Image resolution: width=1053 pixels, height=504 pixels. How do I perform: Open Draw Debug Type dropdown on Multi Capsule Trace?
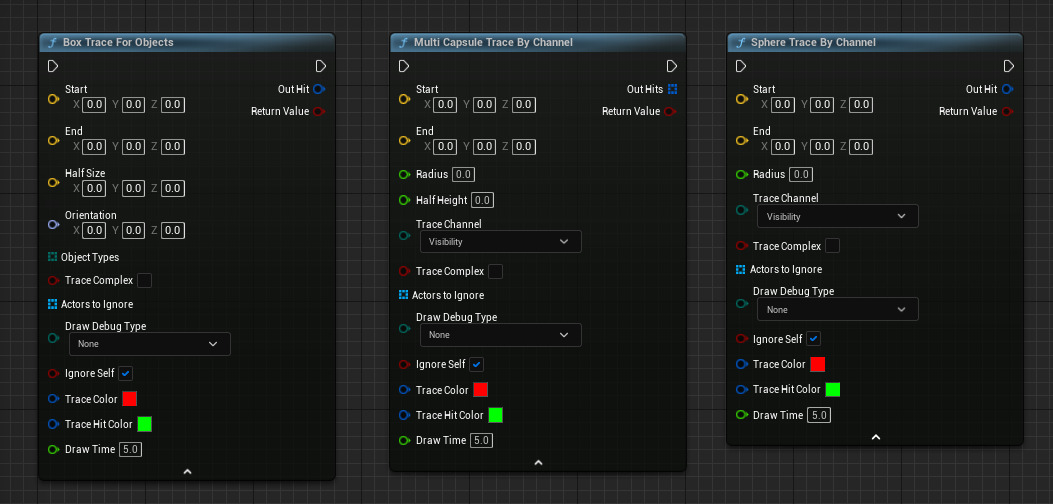501,335
